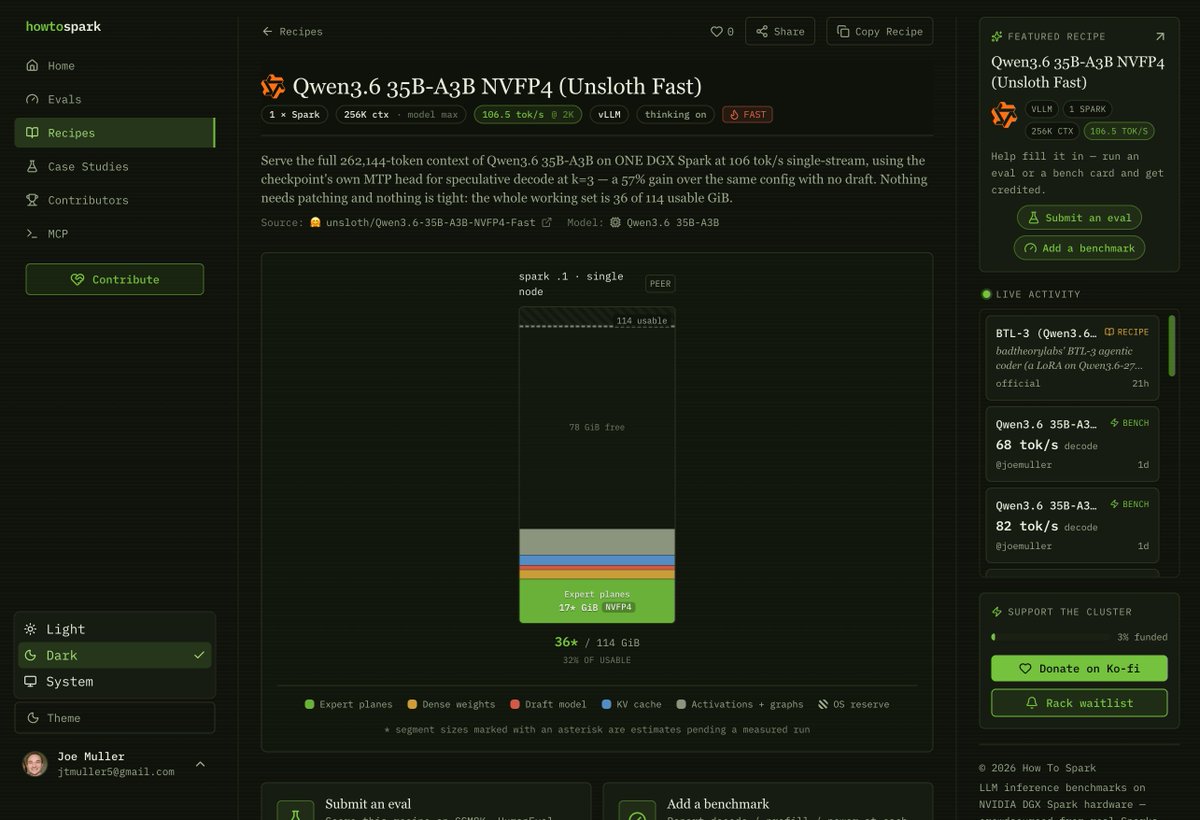
Task: Click the featured recipe Qwen logo
Action: [x=1004, y=115]
